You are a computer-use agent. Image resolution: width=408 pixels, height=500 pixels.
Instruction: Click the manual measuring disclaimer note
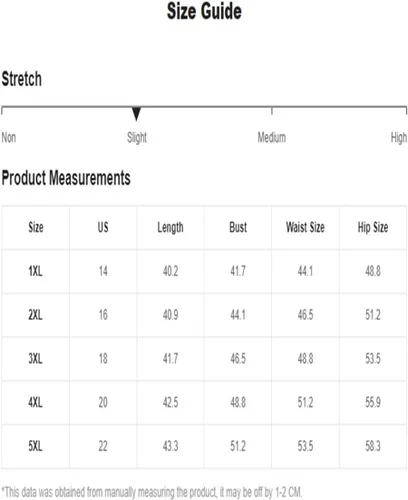click(x=152, y=492)
